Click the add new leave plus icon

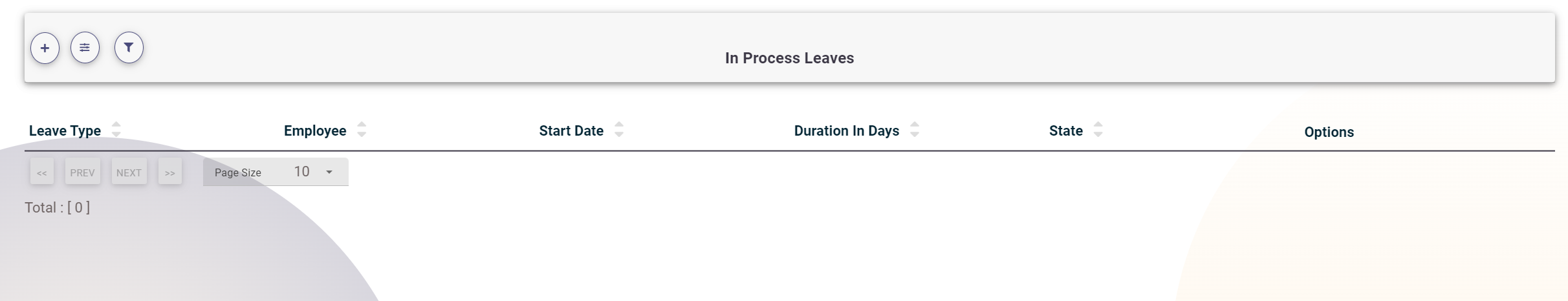tap(45, 48)
